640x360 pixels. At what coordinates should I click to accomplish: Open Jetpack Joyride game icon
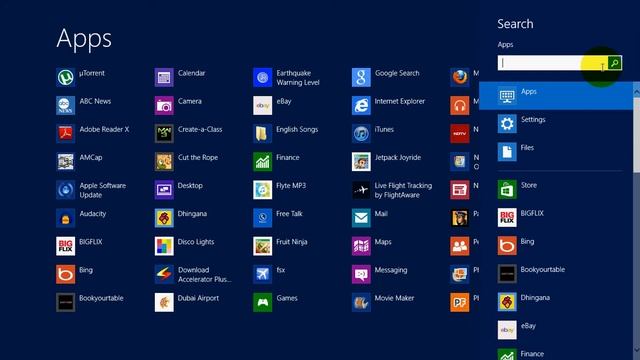click(x=361, y=162)
